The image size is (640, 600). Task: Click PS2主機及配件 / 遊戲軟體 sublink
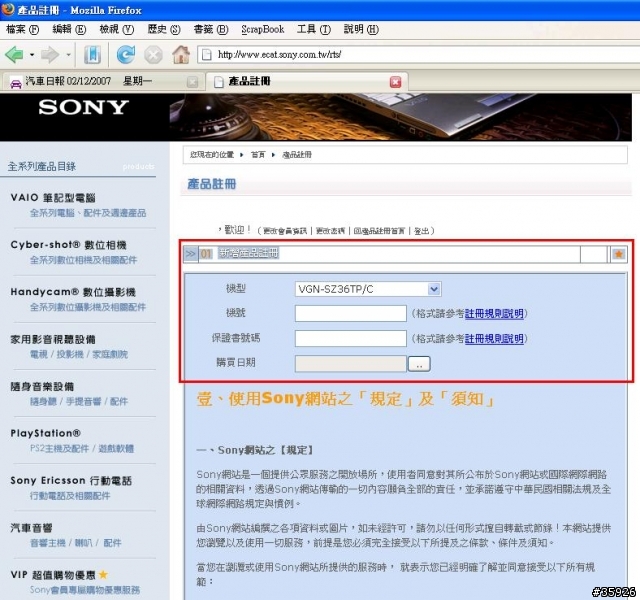tap(82, 449)
